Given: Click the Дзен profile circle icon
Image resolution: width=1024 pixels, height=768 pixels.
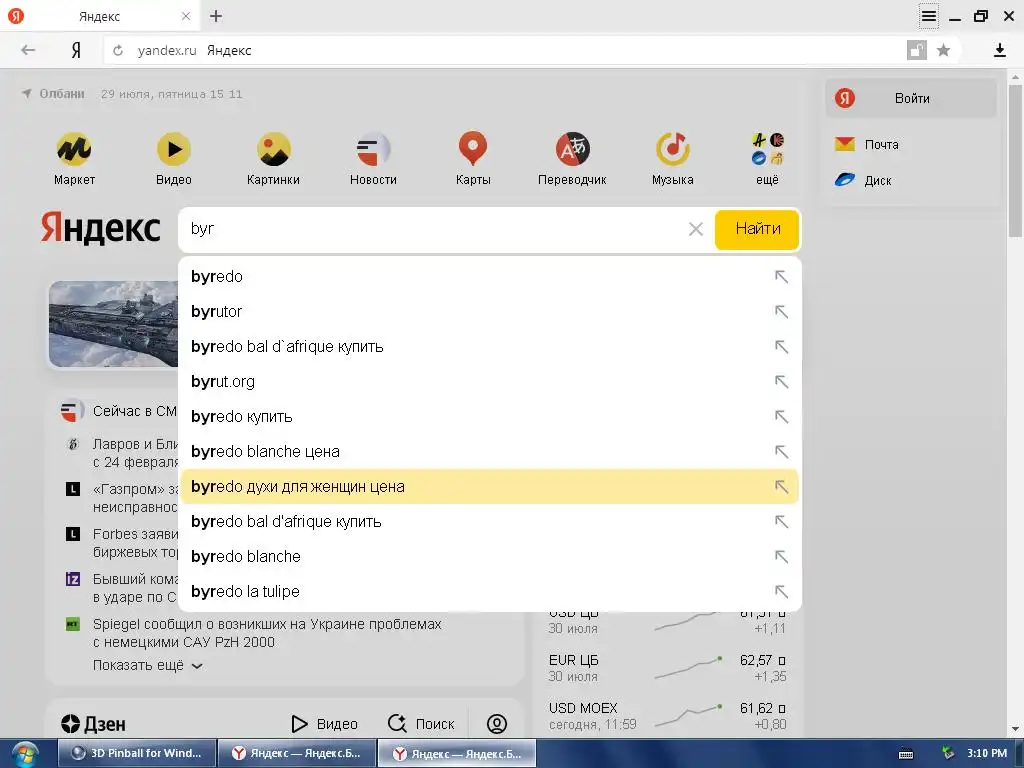Looking at the screenshot, I should click(x=497, y=724).
